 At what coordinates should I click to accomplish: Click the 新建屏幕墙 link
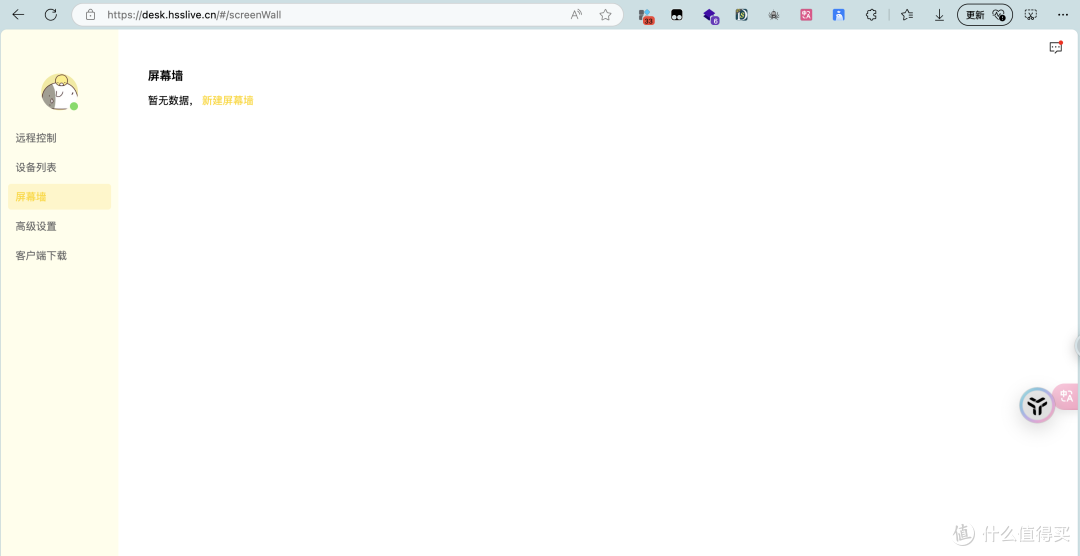227,101
